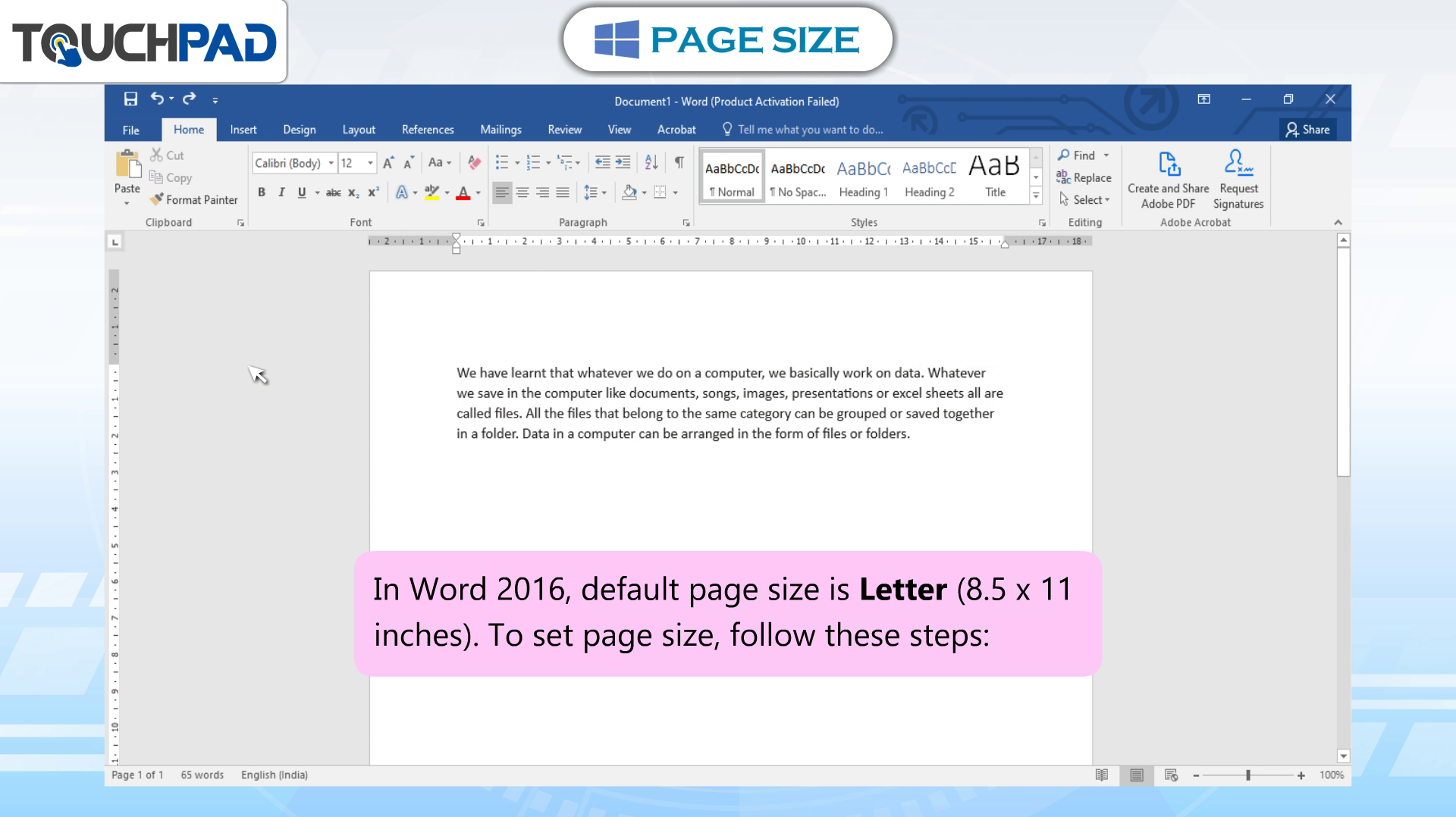Start a numbered list
This screenshot has width=1456, height=817.
point(533,163)
